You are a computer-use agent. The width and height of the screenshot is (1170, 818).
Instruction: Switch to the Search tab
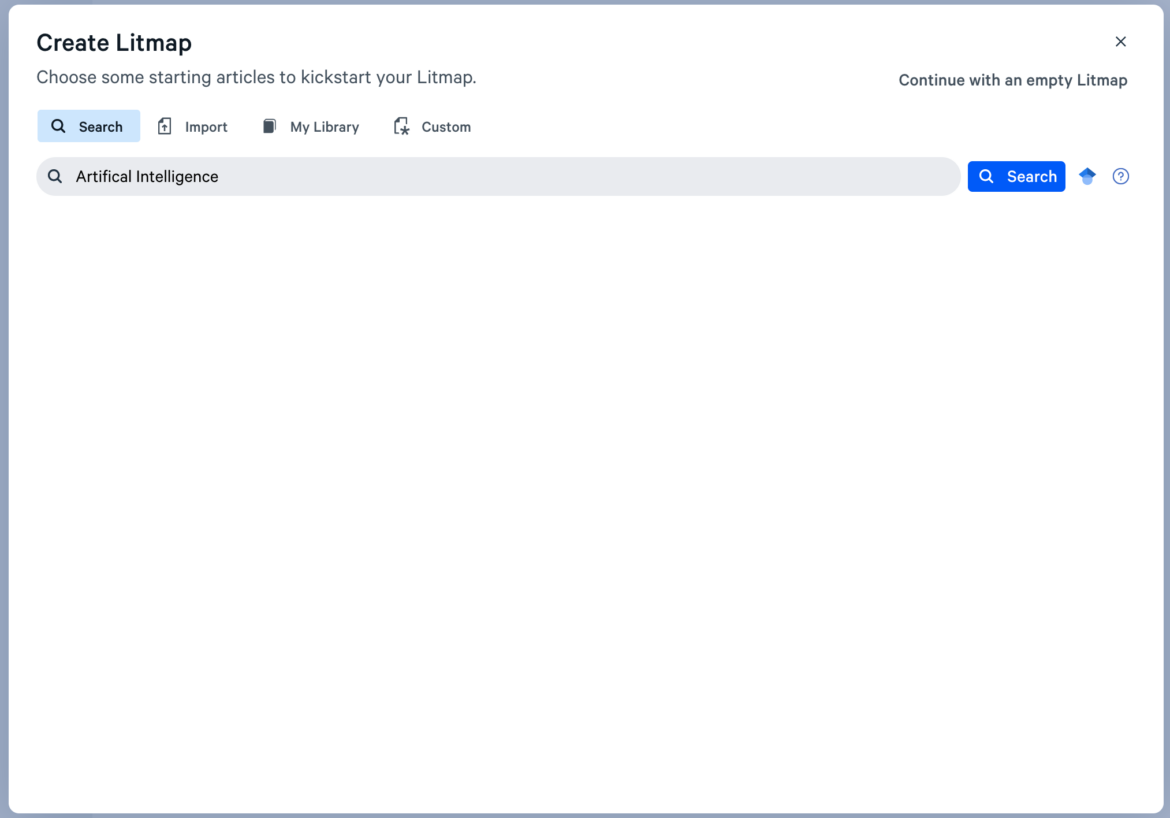89,126
